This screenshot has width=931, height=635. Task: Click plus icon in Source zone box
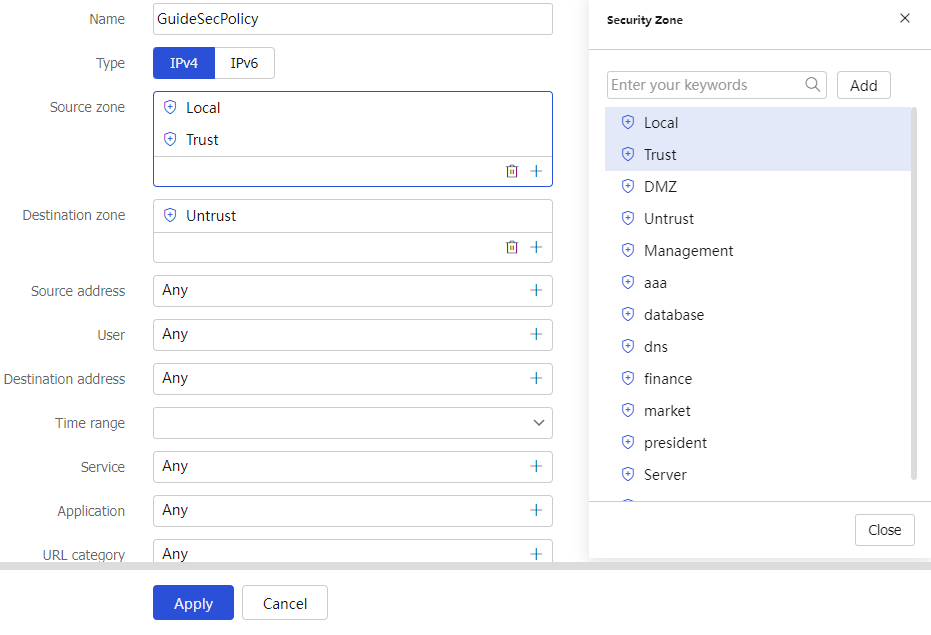coord(536,171)
